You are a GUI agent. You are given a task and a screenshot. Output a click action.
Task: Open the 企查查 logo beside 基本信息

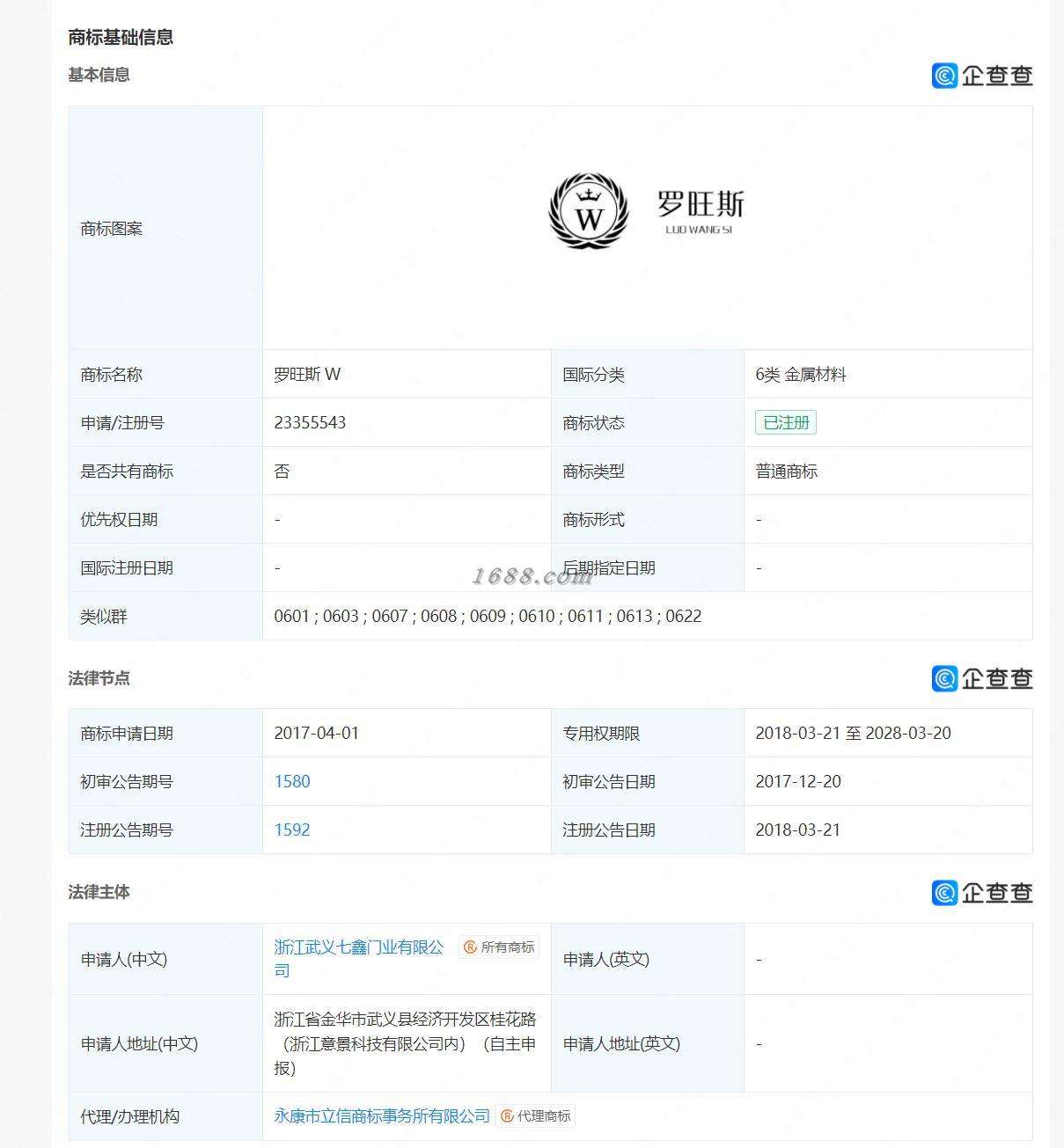point(982,76)
